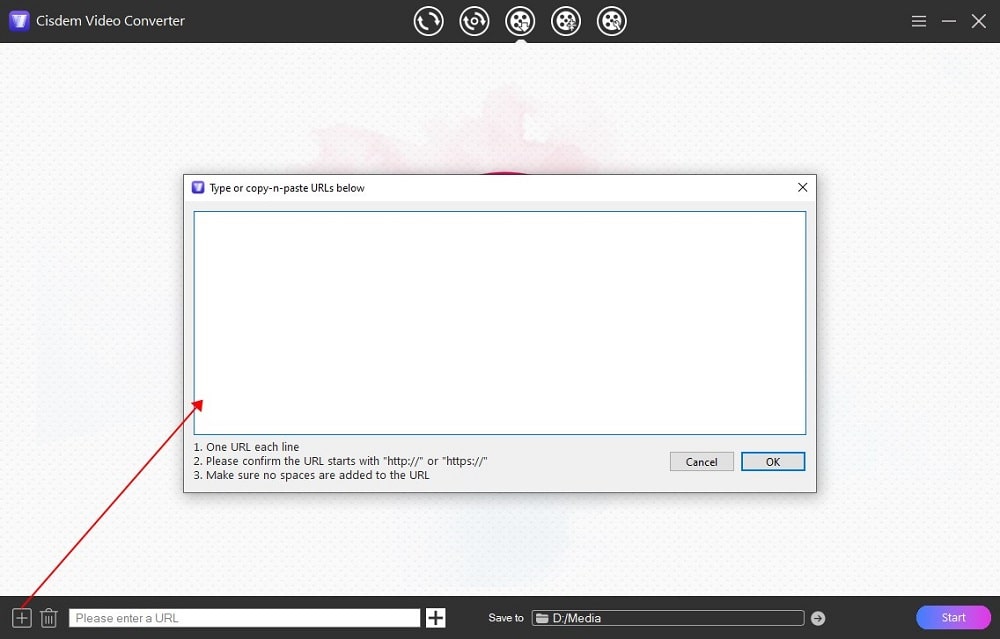Screen dimensions: 1000x639
Task: Click the trash delete icon
Action: click(48, 617)
